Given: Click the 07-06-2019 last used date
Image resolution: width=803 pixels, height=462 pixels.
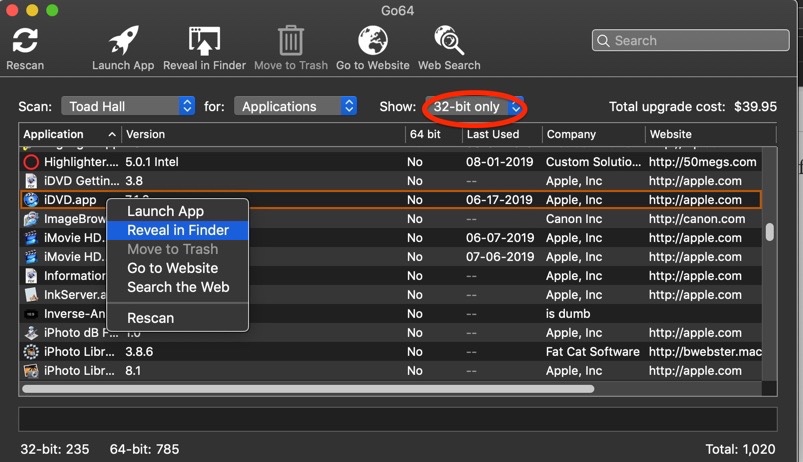Looking at the screenshot, I should point(500,257).
